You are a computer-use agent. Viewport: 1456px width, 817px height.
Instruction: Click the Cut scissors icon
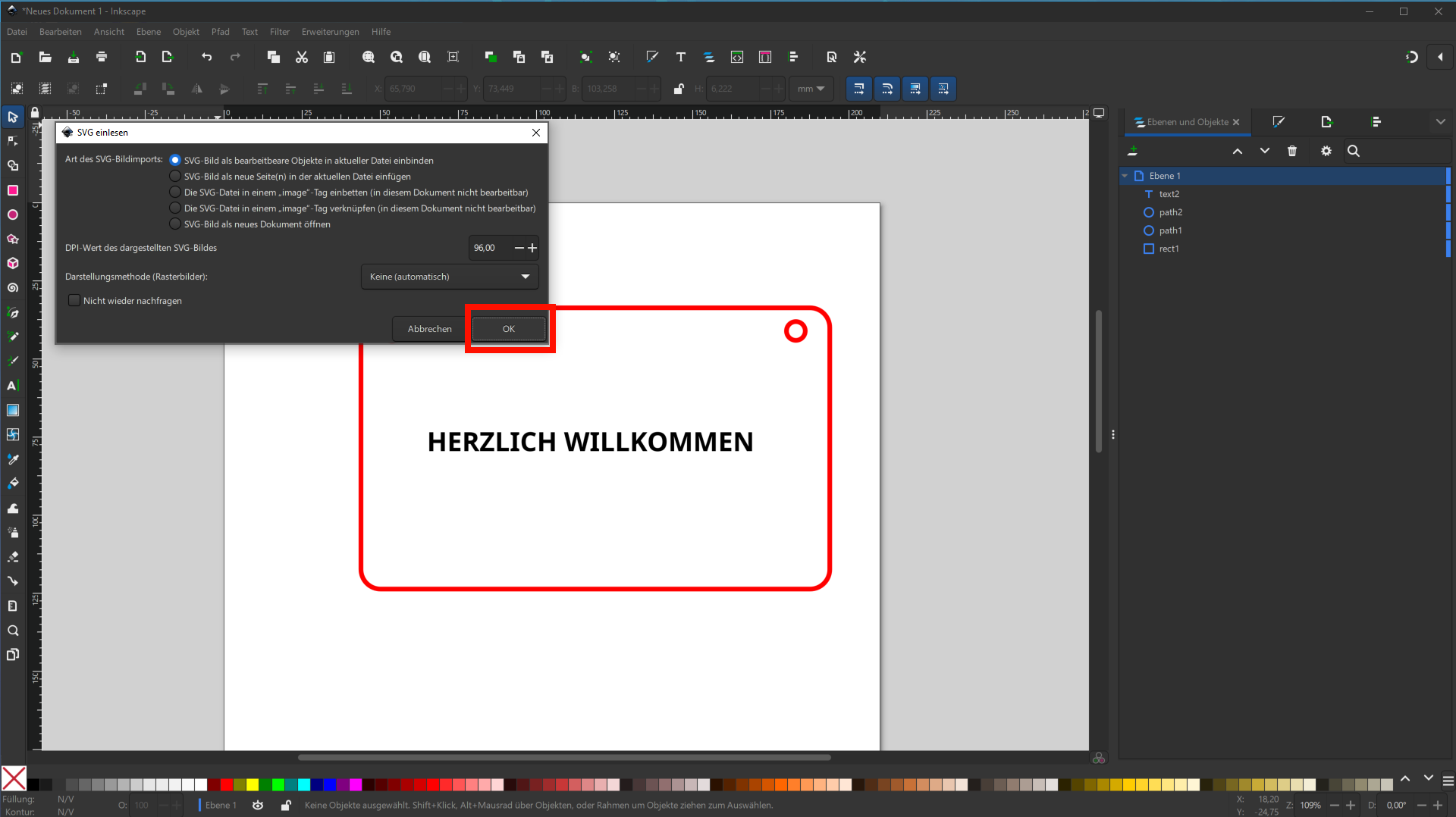302,57
